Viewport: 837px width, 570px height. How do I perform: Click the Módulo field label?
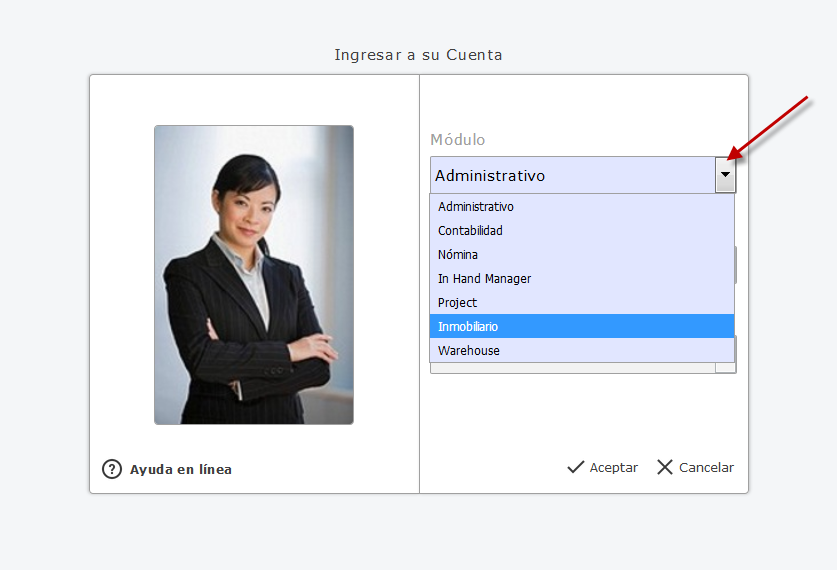pyautogui.click(x=457, y=140)
